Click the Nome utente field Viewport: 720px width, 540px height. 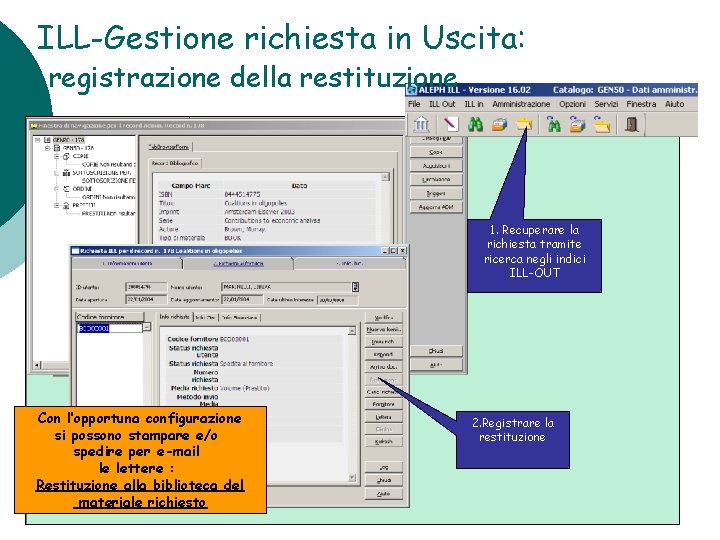[x=287, y=287]
